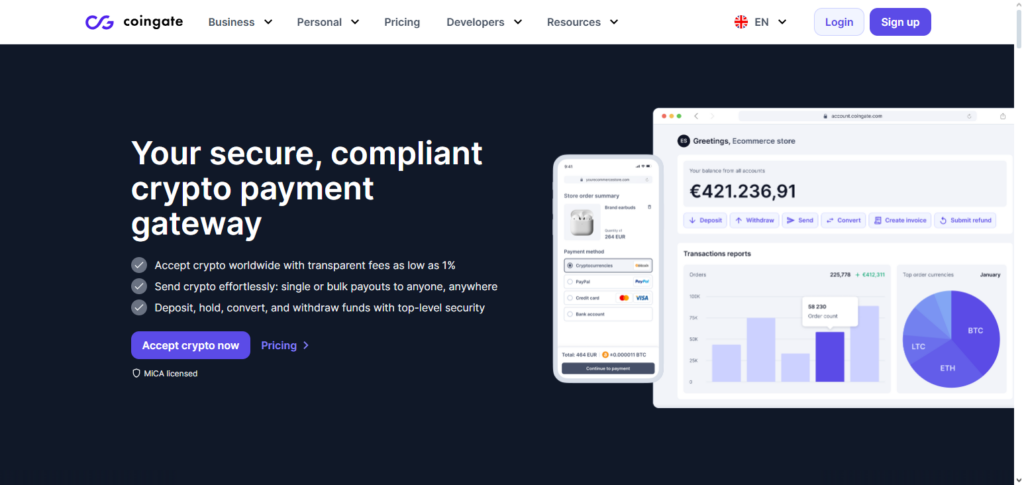
Task: Expand the Personal dropdown menu
Action: click(327, 22)
